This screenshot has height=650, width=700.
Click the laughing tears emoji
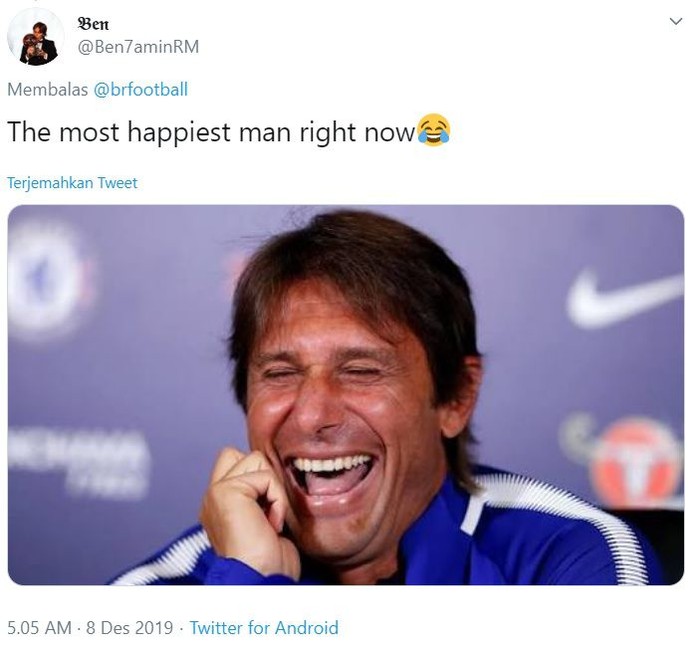434,130
